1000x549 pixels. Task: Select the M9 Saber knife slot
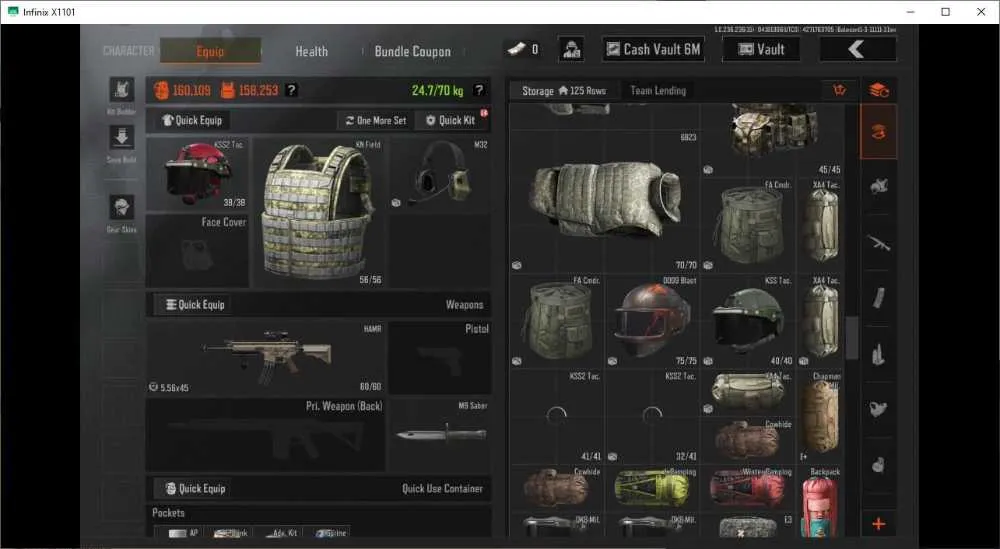pyautogui.click(x=440, y=435)
